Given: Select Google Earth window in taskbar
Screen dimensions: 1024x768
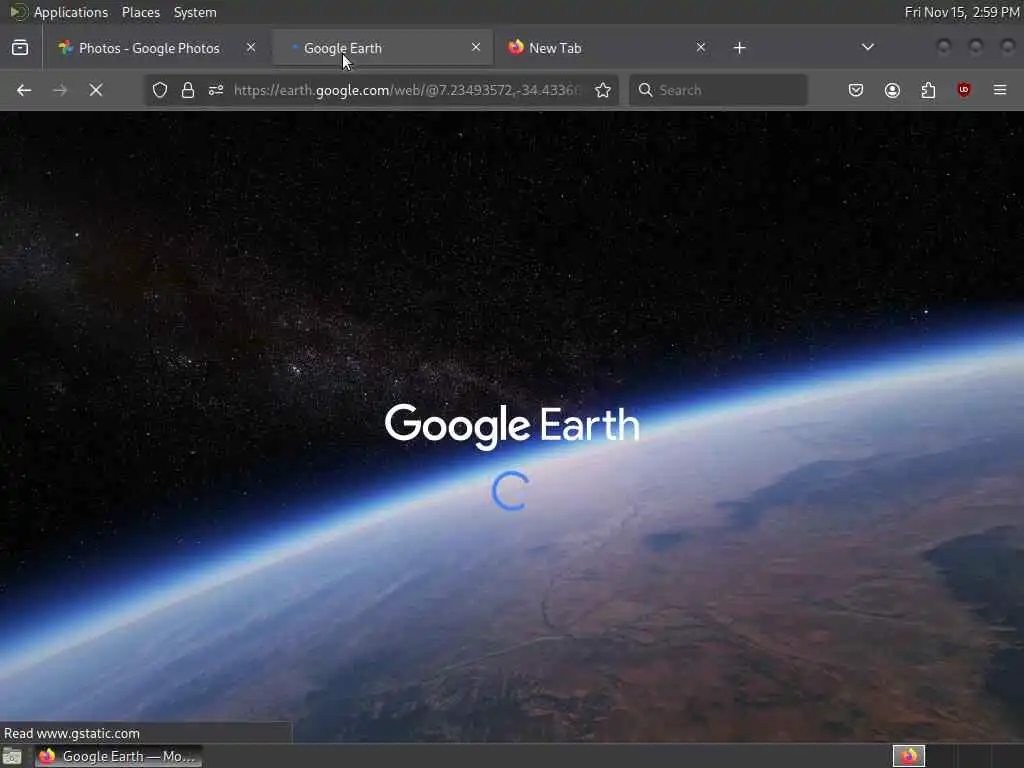Looking at the screenshot, I should tap(119, 756).
